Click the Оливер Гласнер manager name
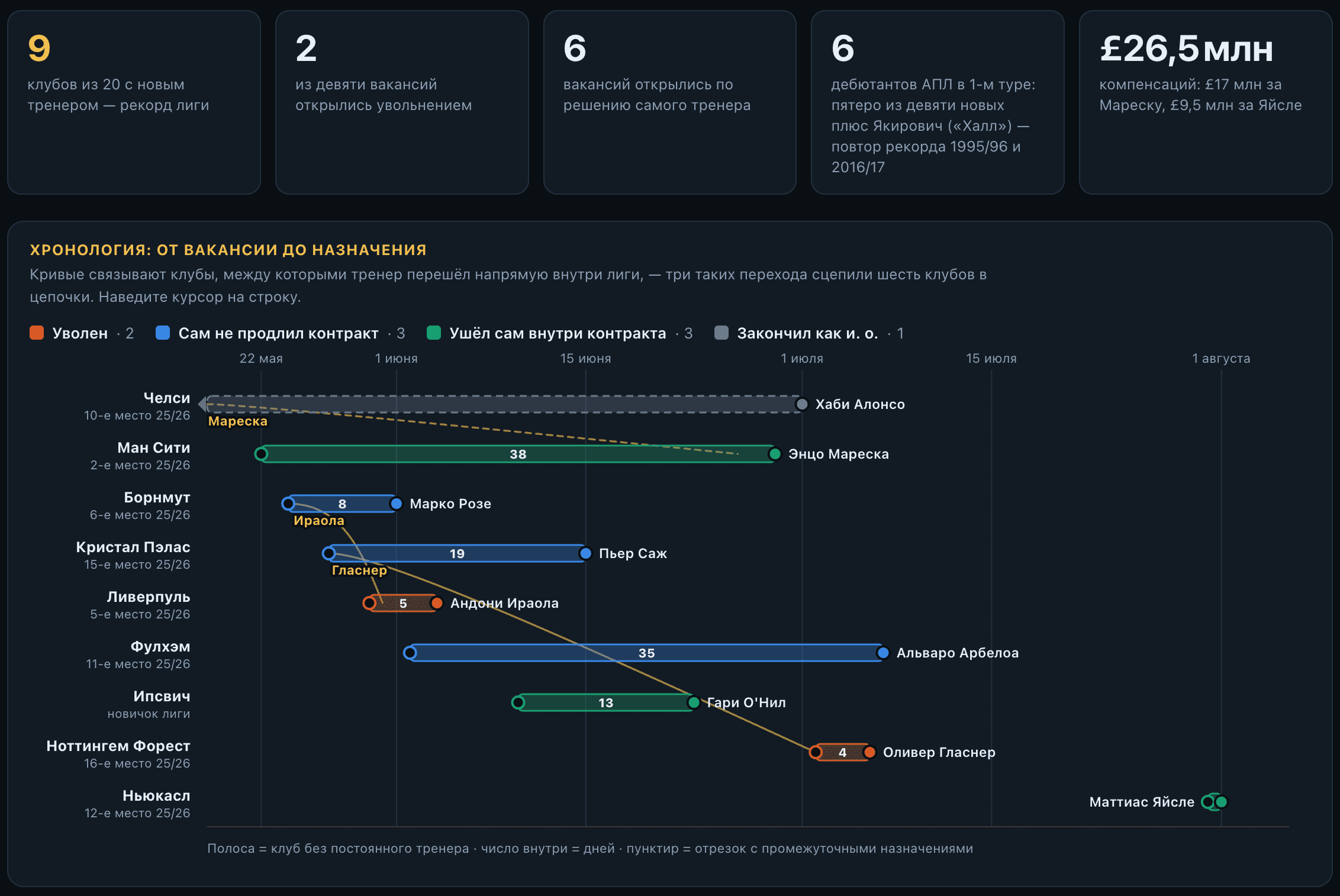Viewport: 1340px width, 896px height. coord(939,752)
